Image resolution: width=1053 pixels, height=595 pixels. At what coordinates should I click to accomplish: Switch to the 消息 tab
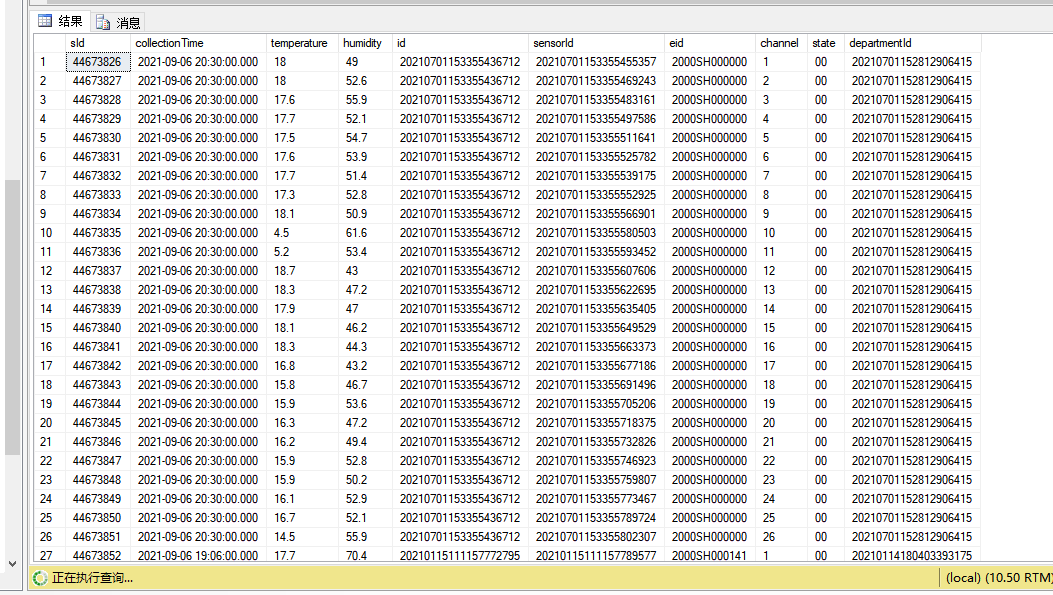(x=119, y=22)
